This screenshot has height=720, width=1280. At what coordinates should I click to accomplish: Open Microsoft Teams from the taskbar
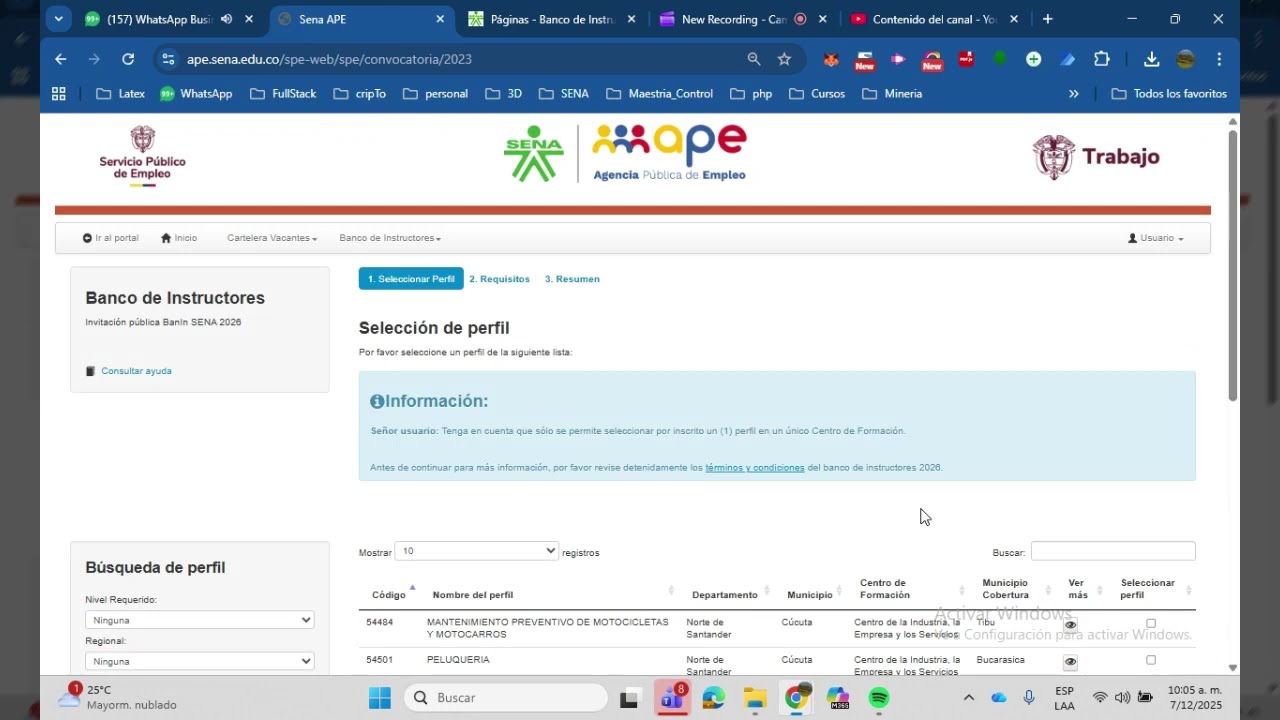670,698
